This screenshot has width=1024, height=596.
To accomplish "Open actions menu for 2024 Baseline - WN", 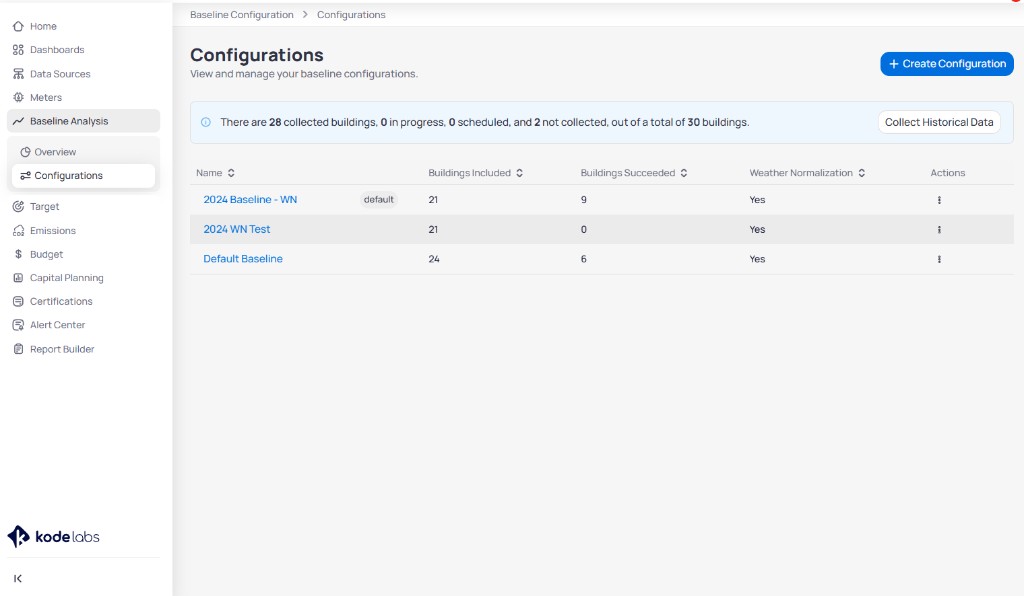I will point(939,200).
